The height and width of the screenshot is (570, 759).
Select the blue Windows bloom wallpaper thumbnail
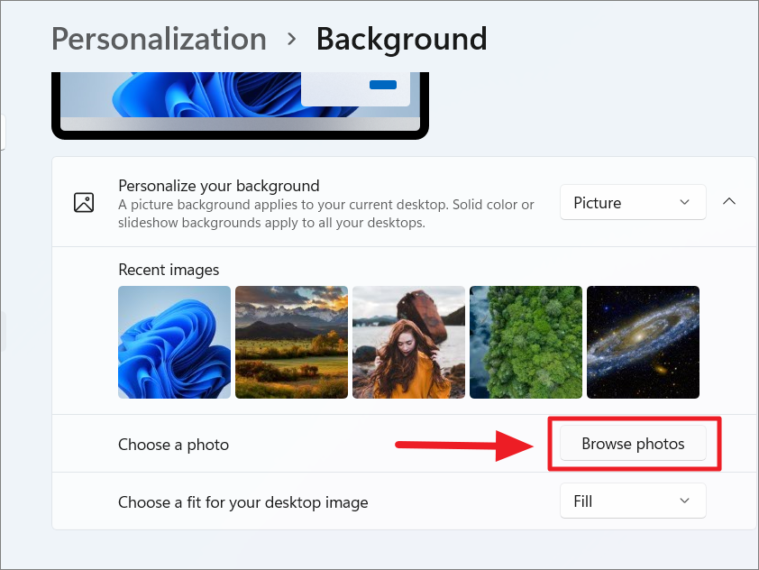click(174, 342)
